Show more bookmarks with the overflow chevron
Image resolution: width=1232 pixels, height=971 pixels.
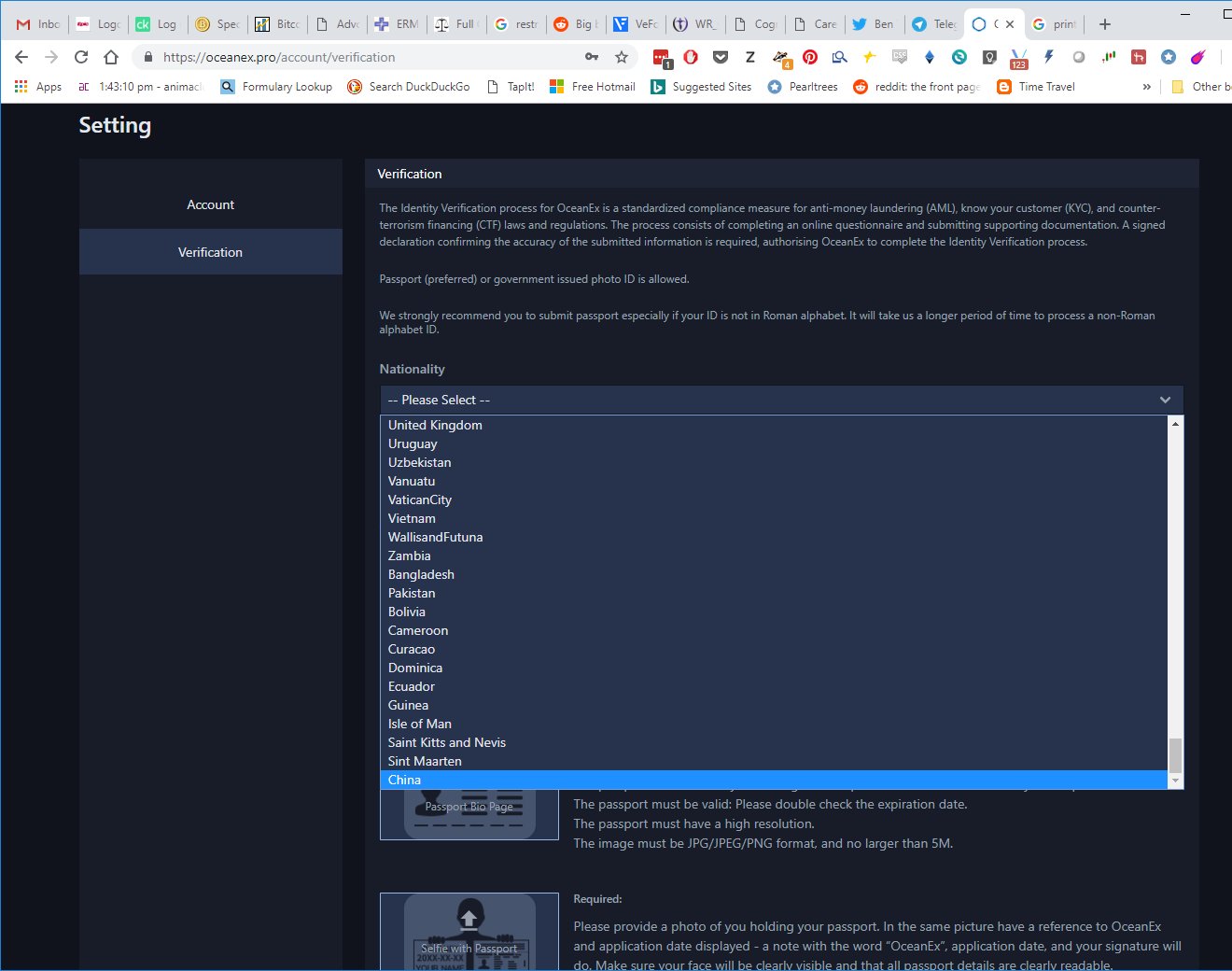[x=1146, y=87]
